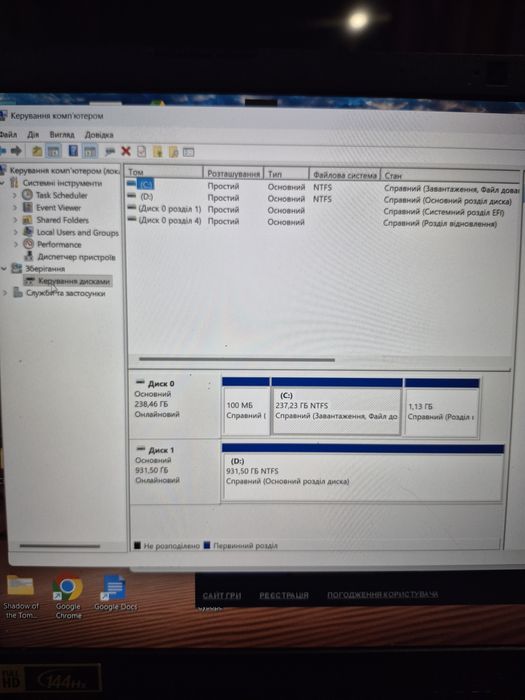The width and height of the screenshot is (525, 700).
Task: Open the Довідка menu
Action: point(99,134)
